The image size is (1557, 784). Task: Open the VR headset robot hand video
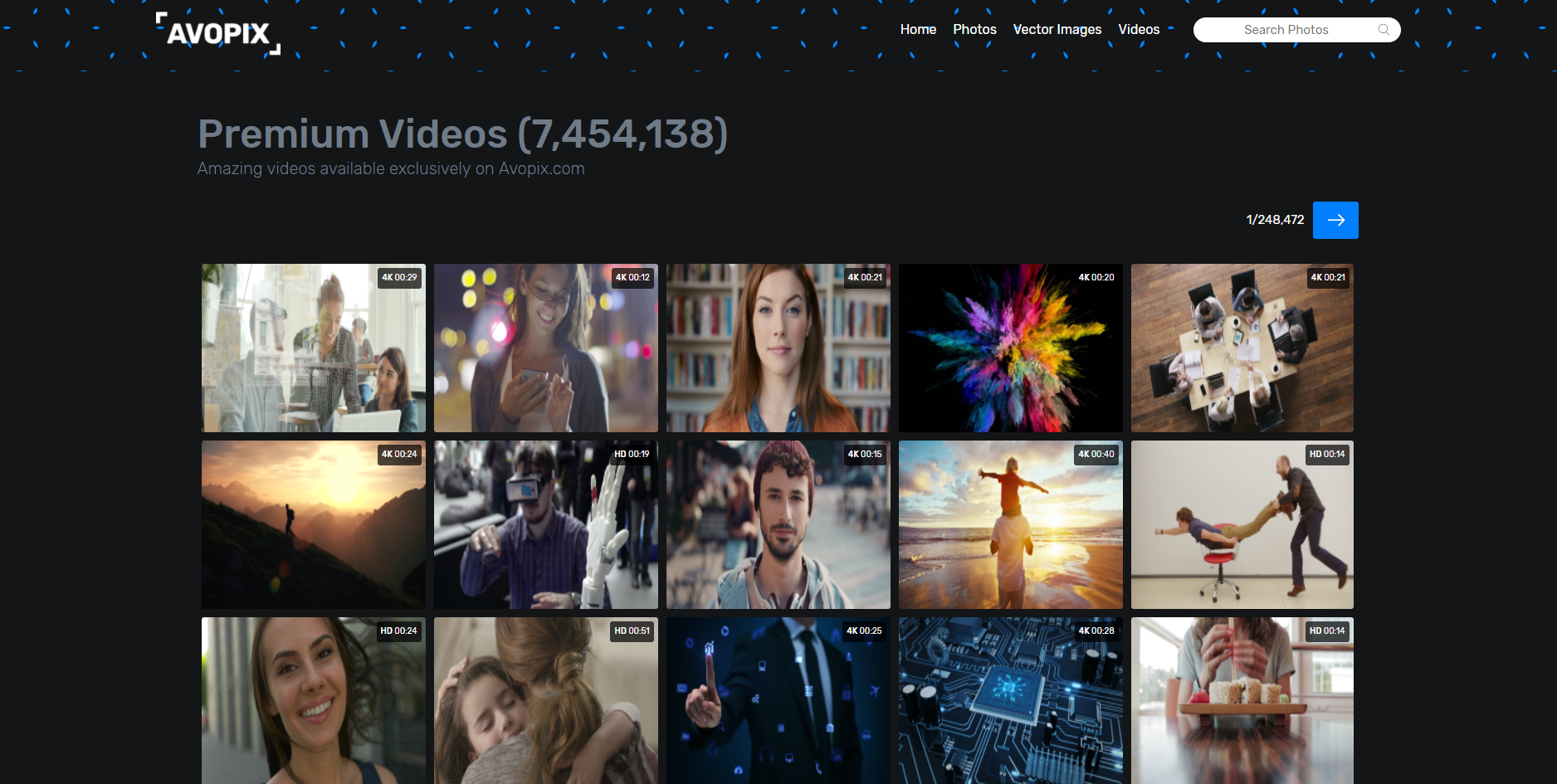546,524
